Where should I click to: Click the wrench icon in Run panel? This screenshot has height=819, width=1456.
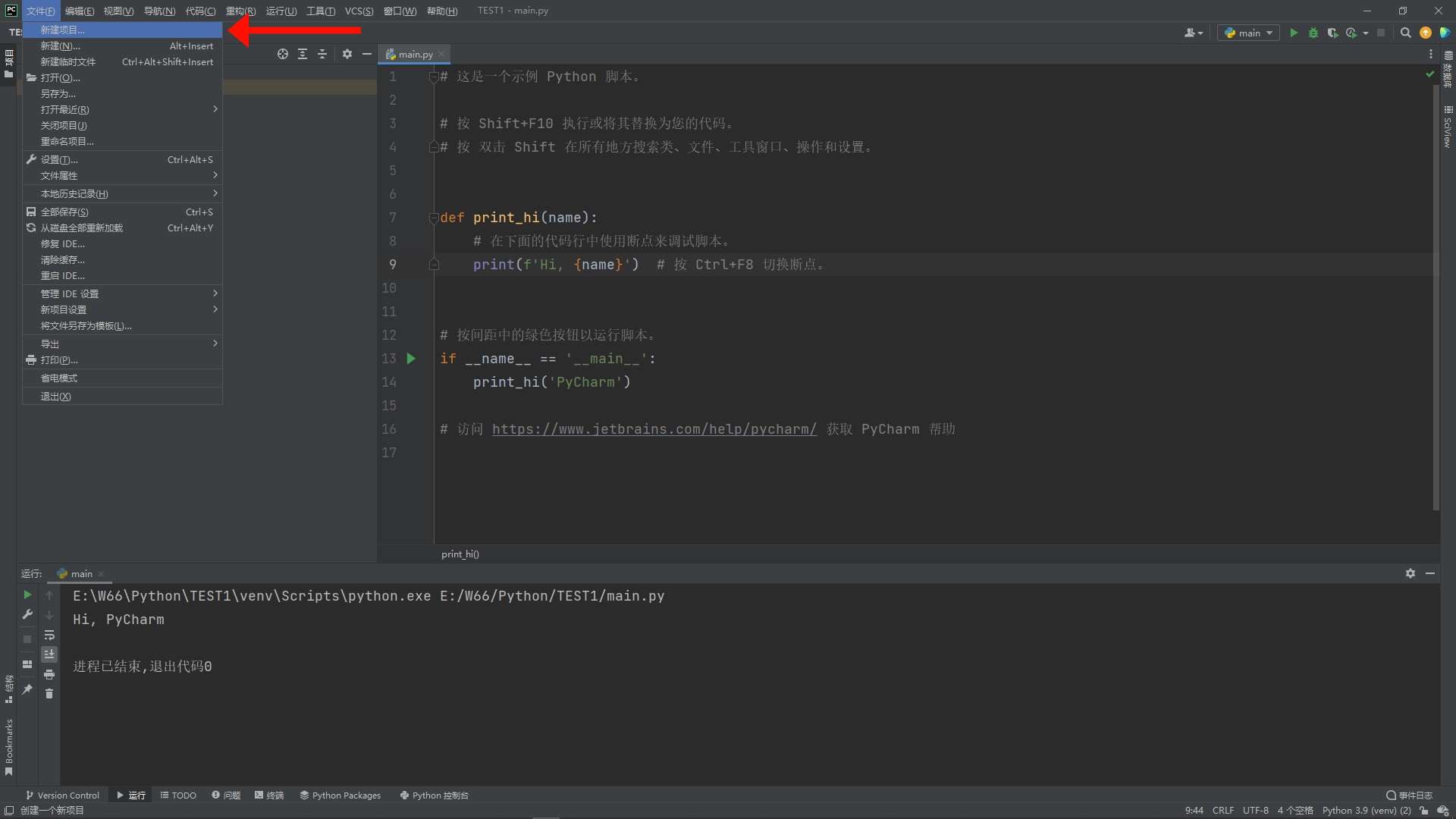click(27, 614)
